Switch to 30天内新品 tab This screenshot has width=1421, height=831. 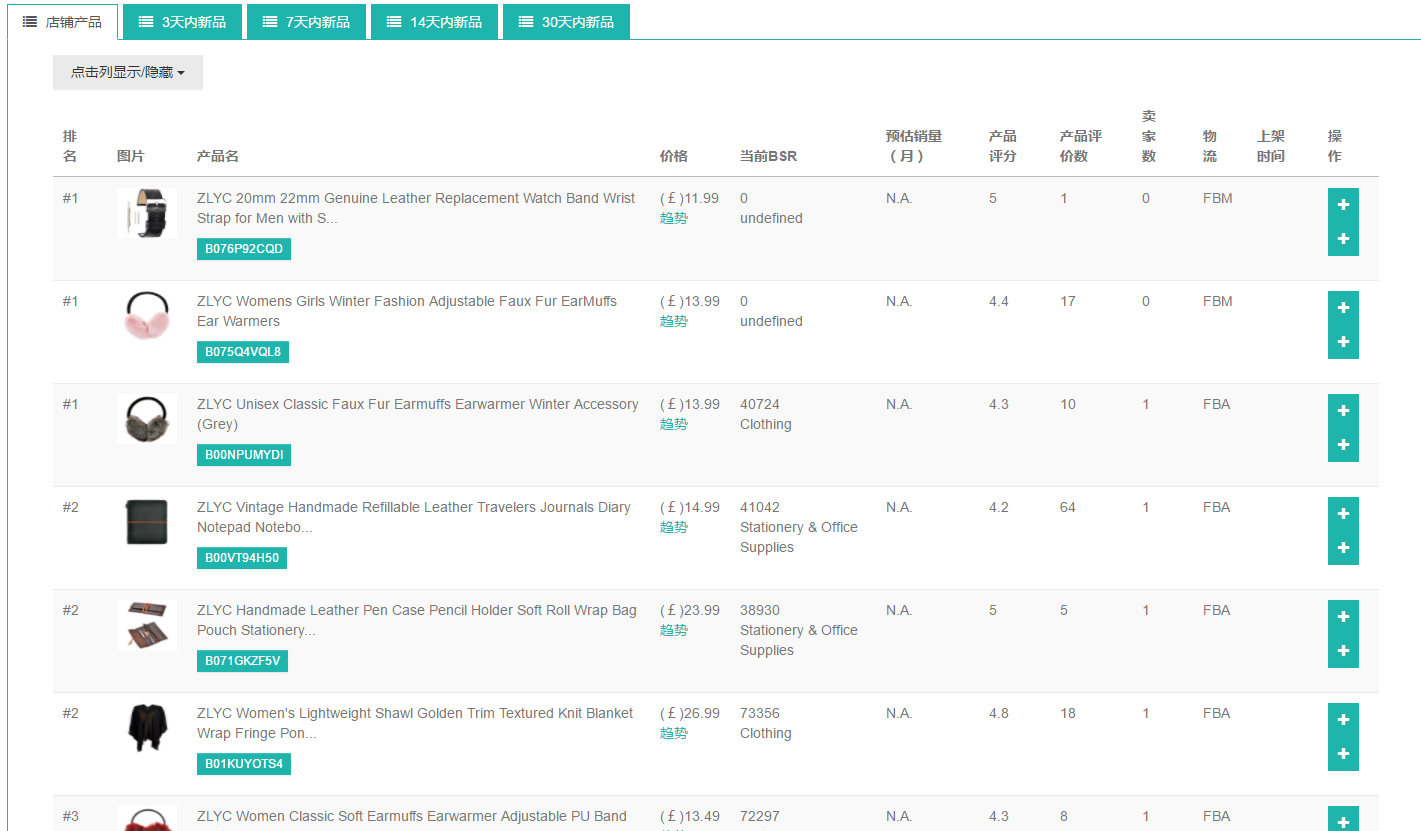pos(566,22)
